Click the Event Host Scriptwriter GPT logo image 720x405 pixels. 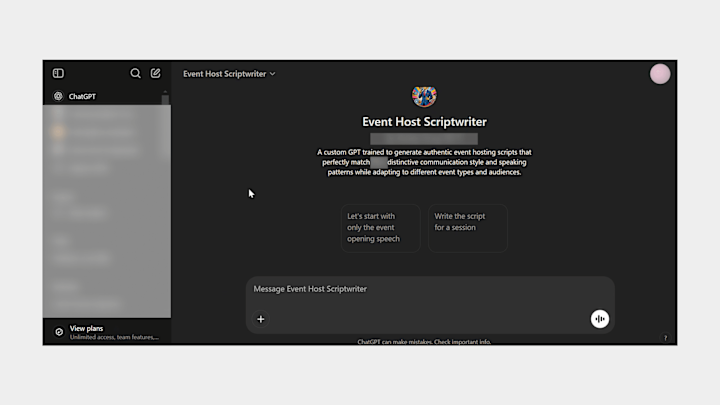coord(424,96)
